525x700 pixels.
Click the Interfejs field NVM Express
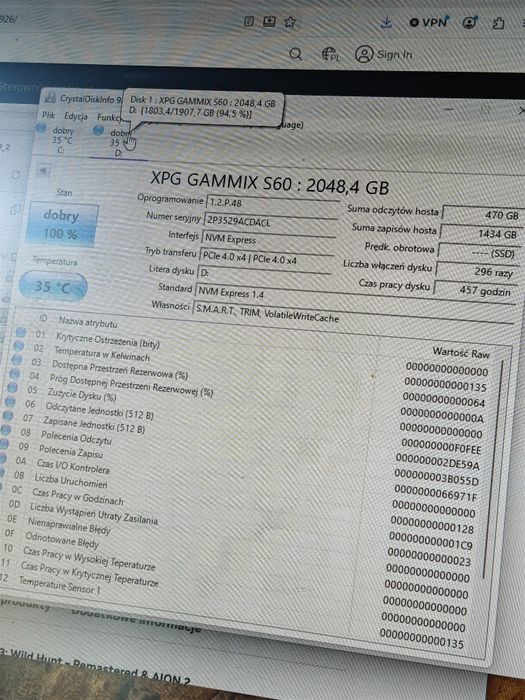268,242
